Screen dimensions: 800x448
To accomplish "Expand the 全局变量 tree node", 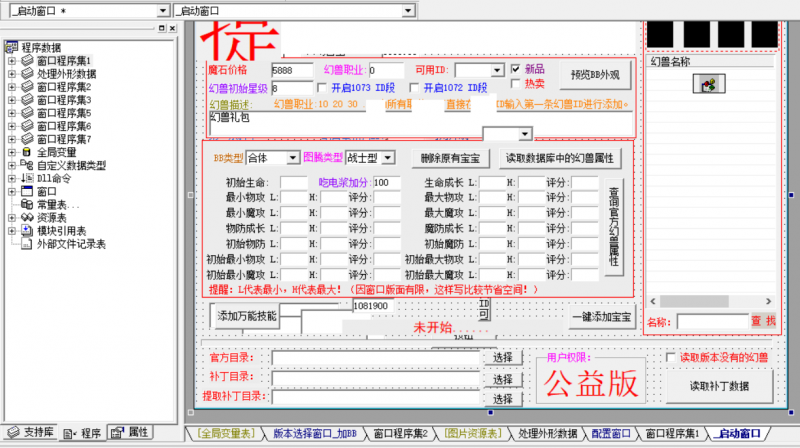I will click(x=12, y=152).
